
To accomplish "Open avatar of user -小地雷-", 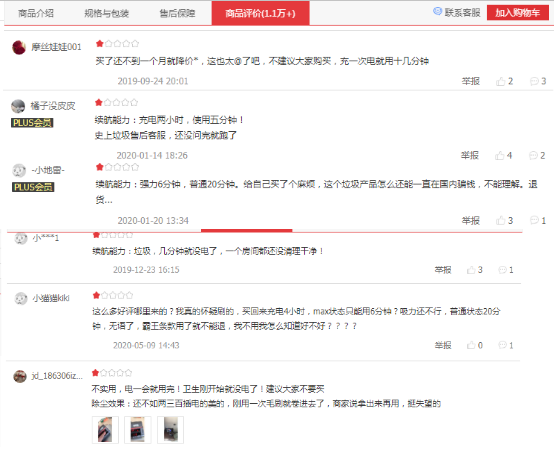I will point(19,171).
